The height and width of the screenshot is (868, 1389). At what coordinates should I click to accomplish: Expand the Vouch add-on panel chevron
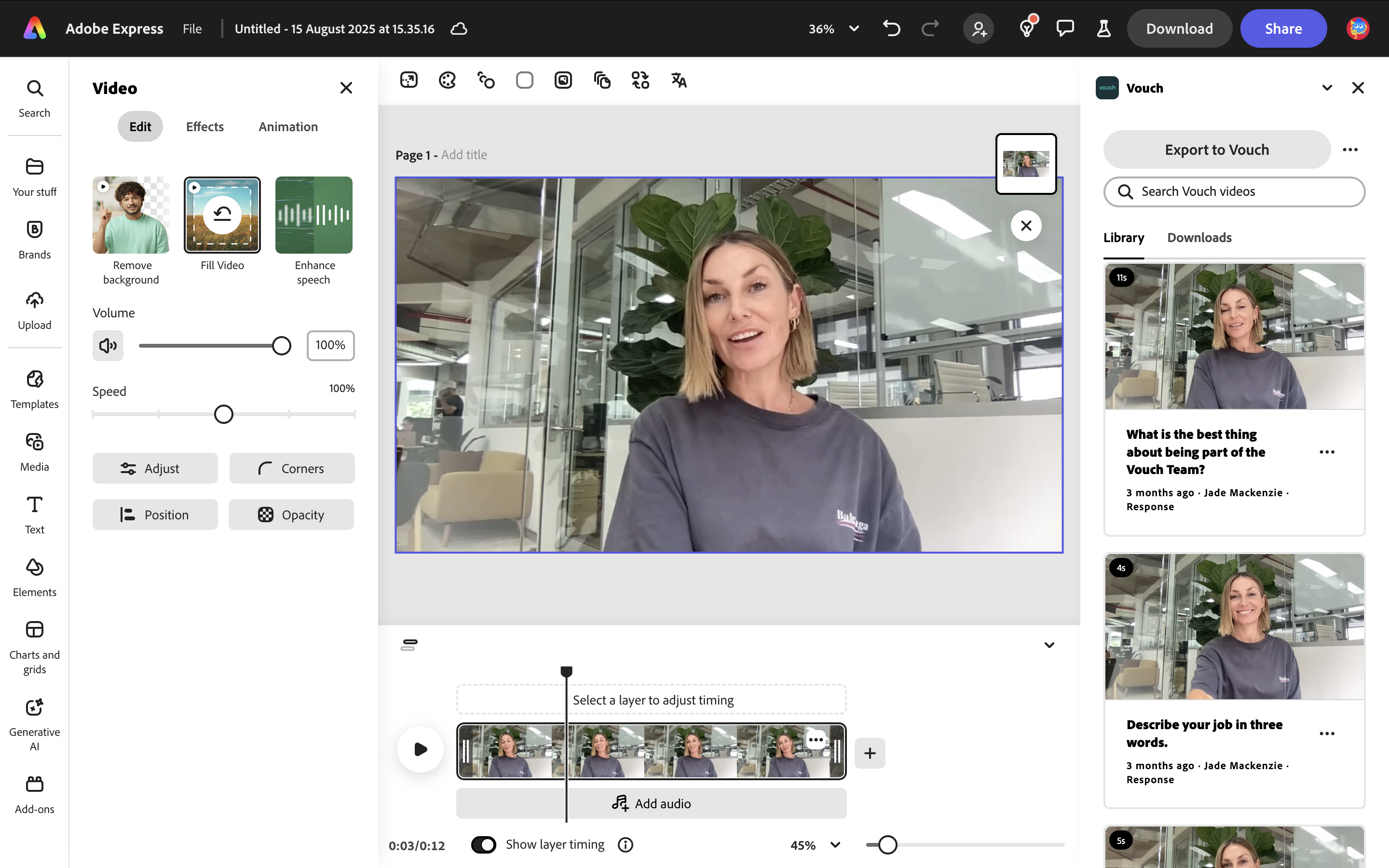(1327, 88)
